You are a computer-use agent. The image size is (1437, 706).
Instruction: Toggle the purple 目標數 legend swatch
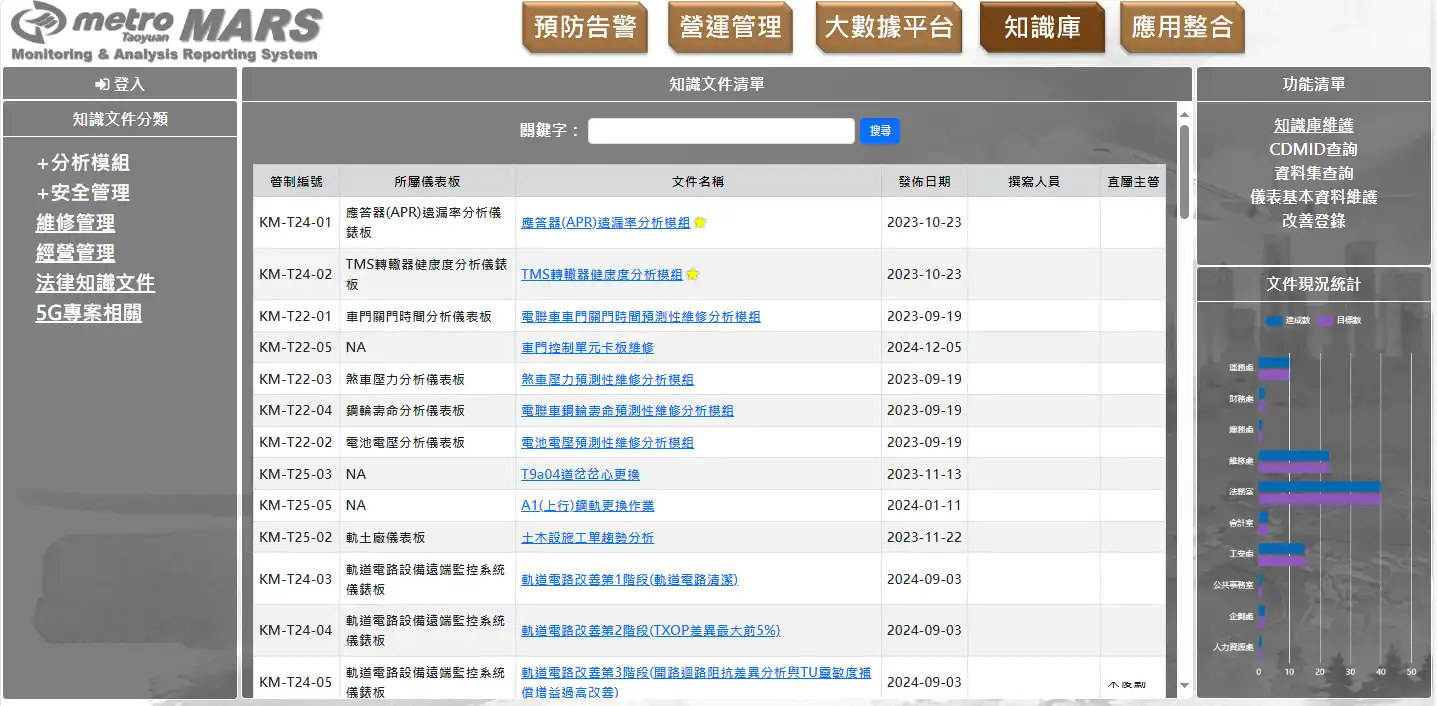tap(1326, 320)
